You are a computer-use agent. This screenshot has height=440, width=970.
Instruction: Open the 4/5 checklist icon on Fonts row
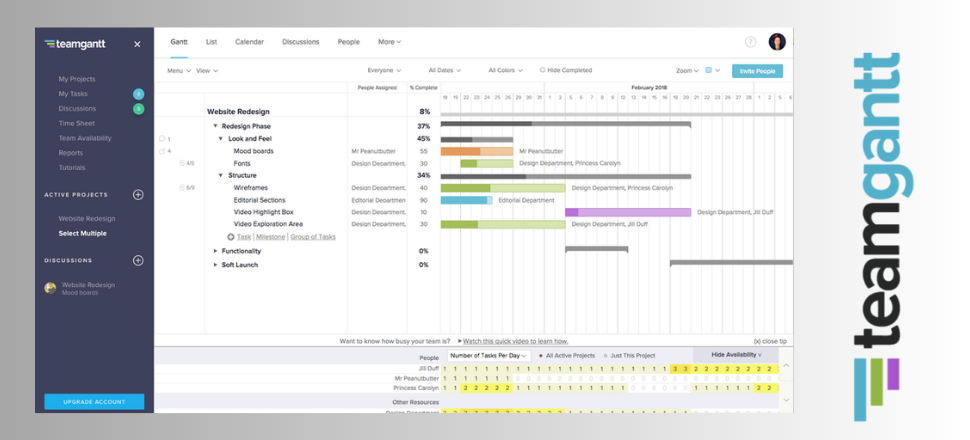(182, 163)
